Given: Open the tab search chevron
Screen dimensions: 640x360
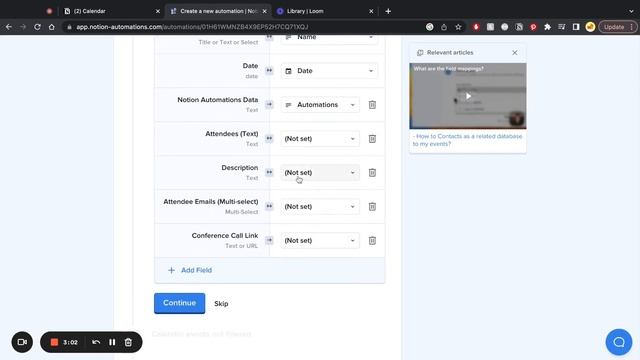Looking at the screenshot, I should (631, 11).
